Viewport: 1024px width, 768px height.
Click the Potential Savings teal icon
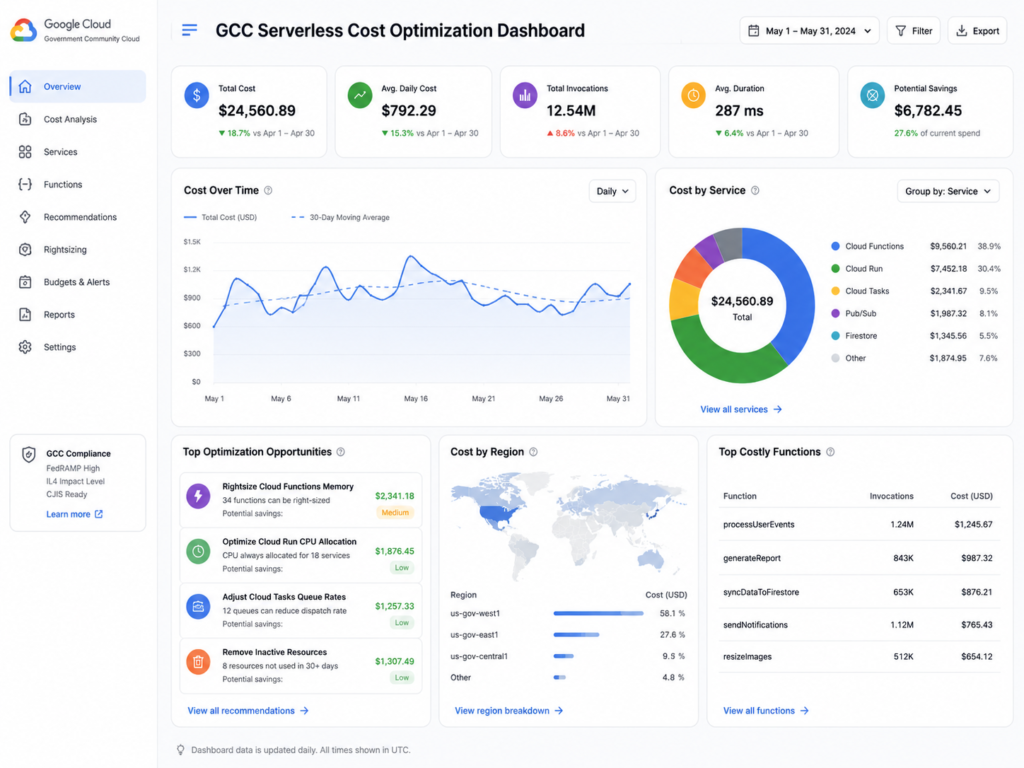(x=872, y=95)
